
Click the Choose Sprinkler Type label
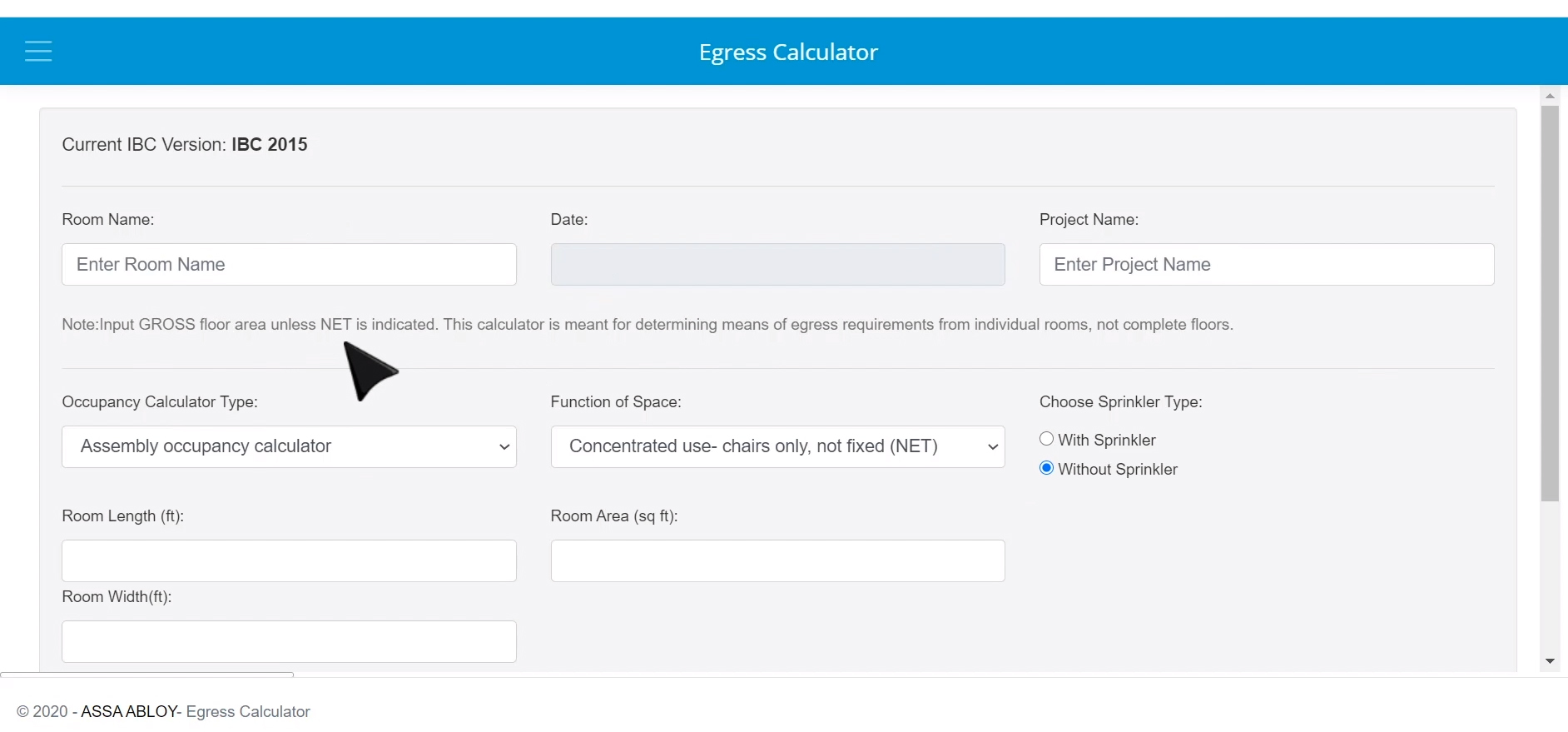(1120, 401)
